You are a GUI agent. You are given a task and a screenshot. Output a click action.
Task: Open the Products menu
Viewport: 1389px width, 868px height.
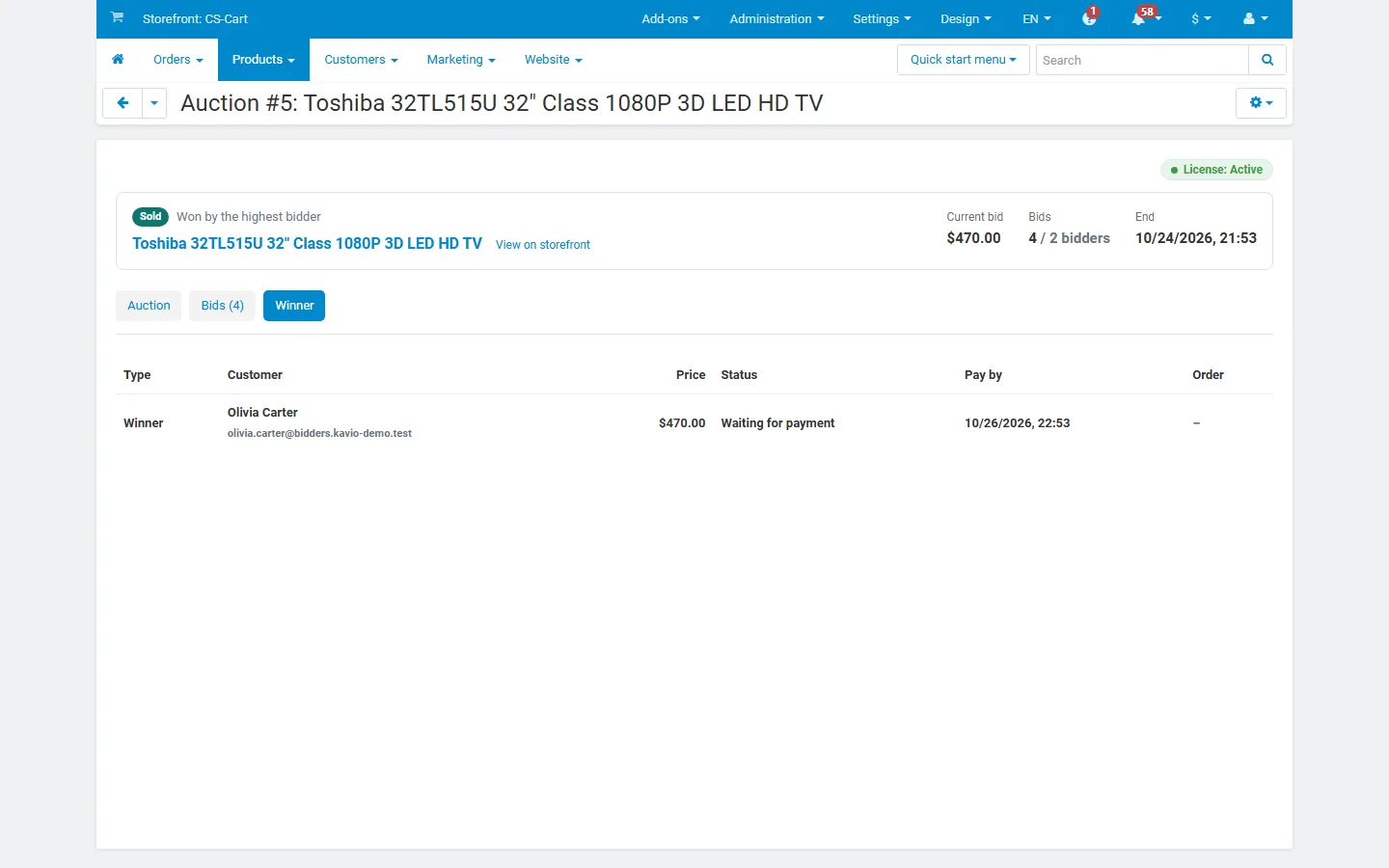tap(263, 60)
